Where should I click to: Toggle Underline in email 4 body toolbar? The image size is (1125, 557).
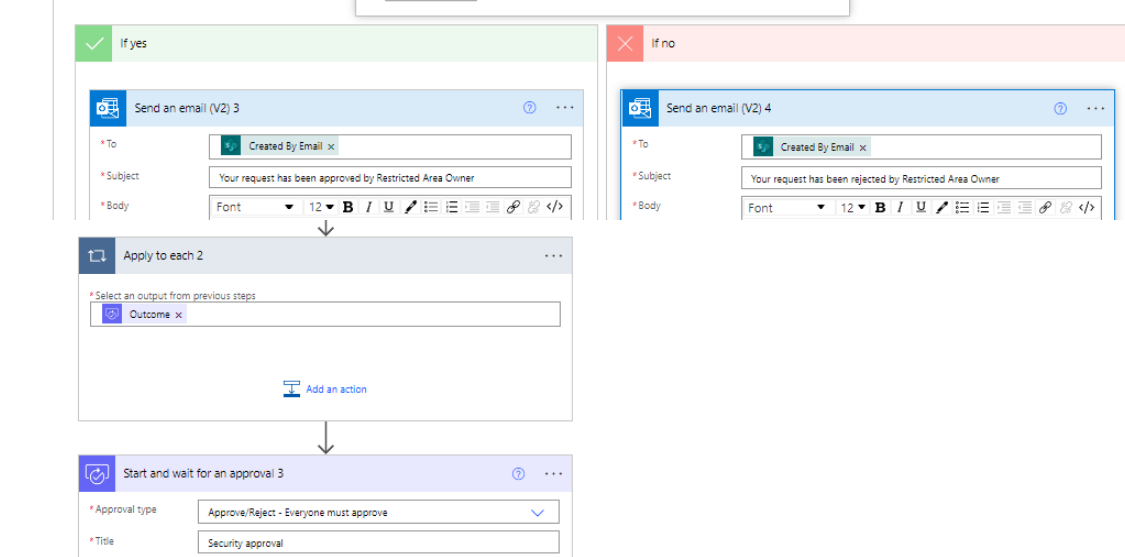(x=921, y=207)
